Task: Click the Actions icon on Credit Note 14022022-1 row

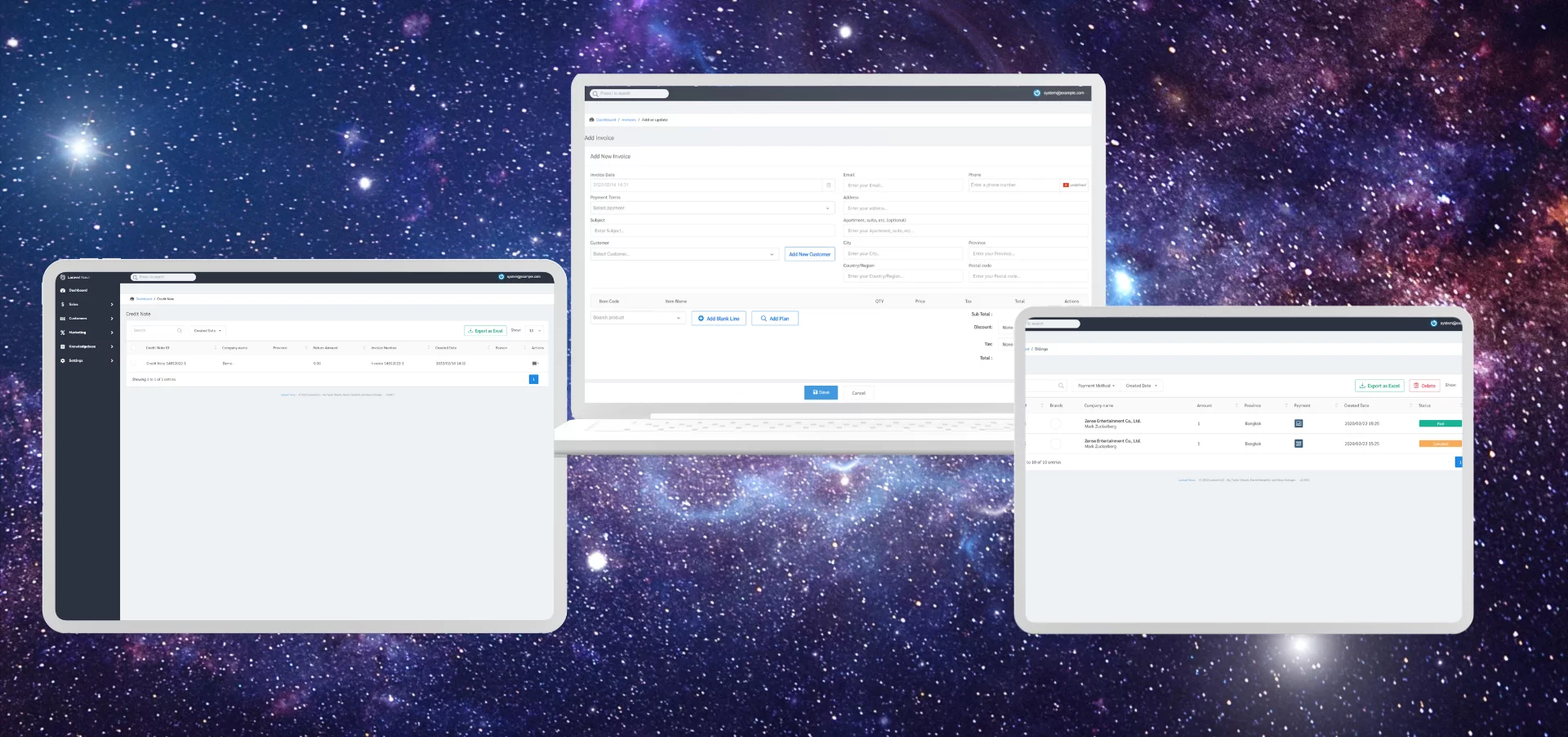Action: tap(535, 363)
